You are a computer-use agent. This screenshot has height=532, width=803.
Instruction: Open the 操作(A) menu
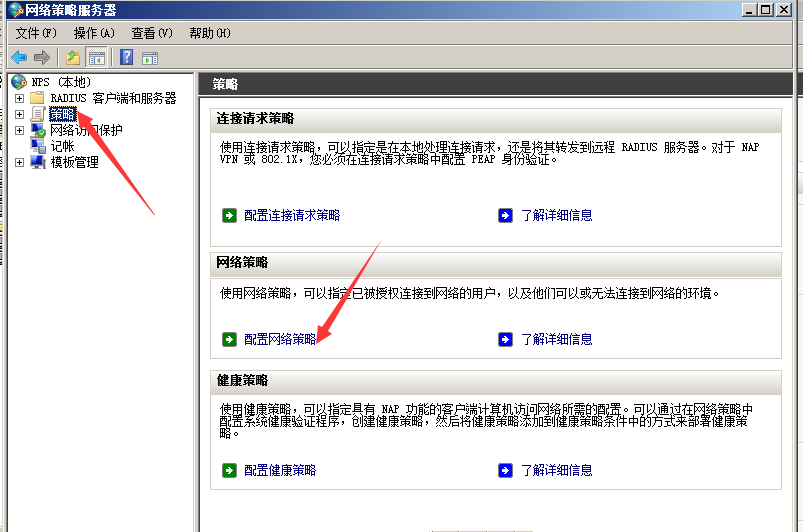click(x=94, y=33)
